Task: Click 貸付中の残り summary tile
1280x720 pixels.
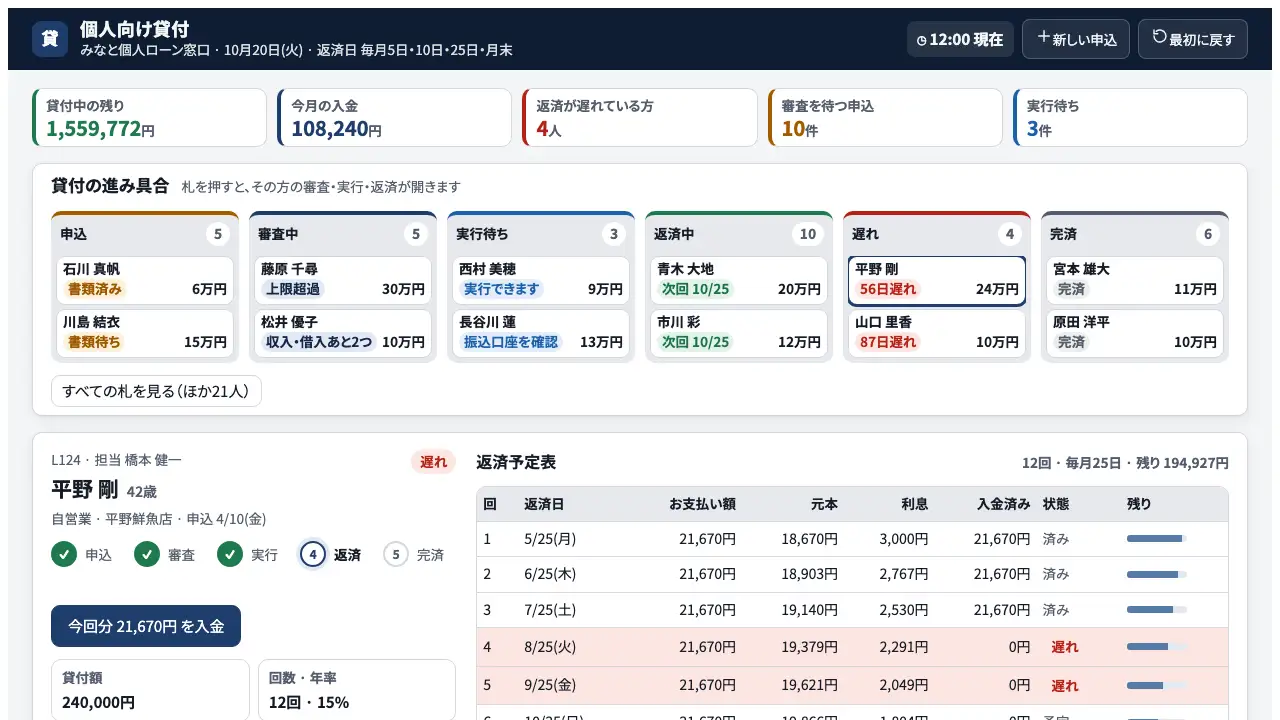Action: pyautogui.click(x=150, y=118)
